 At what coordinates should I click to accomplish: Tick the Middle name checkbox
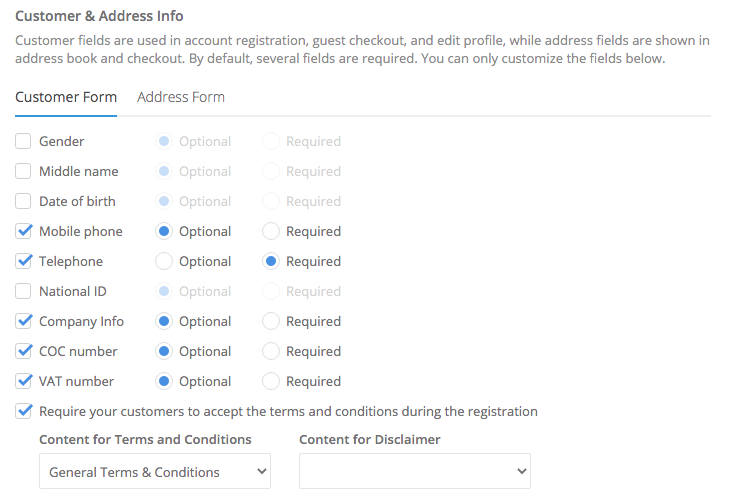click(24, 172)
